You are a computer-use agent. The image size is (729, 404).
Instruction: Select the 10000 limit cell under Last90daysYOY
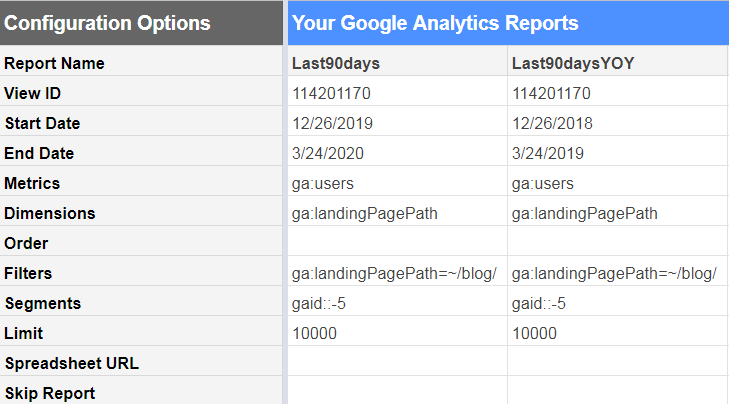point(617,333)
